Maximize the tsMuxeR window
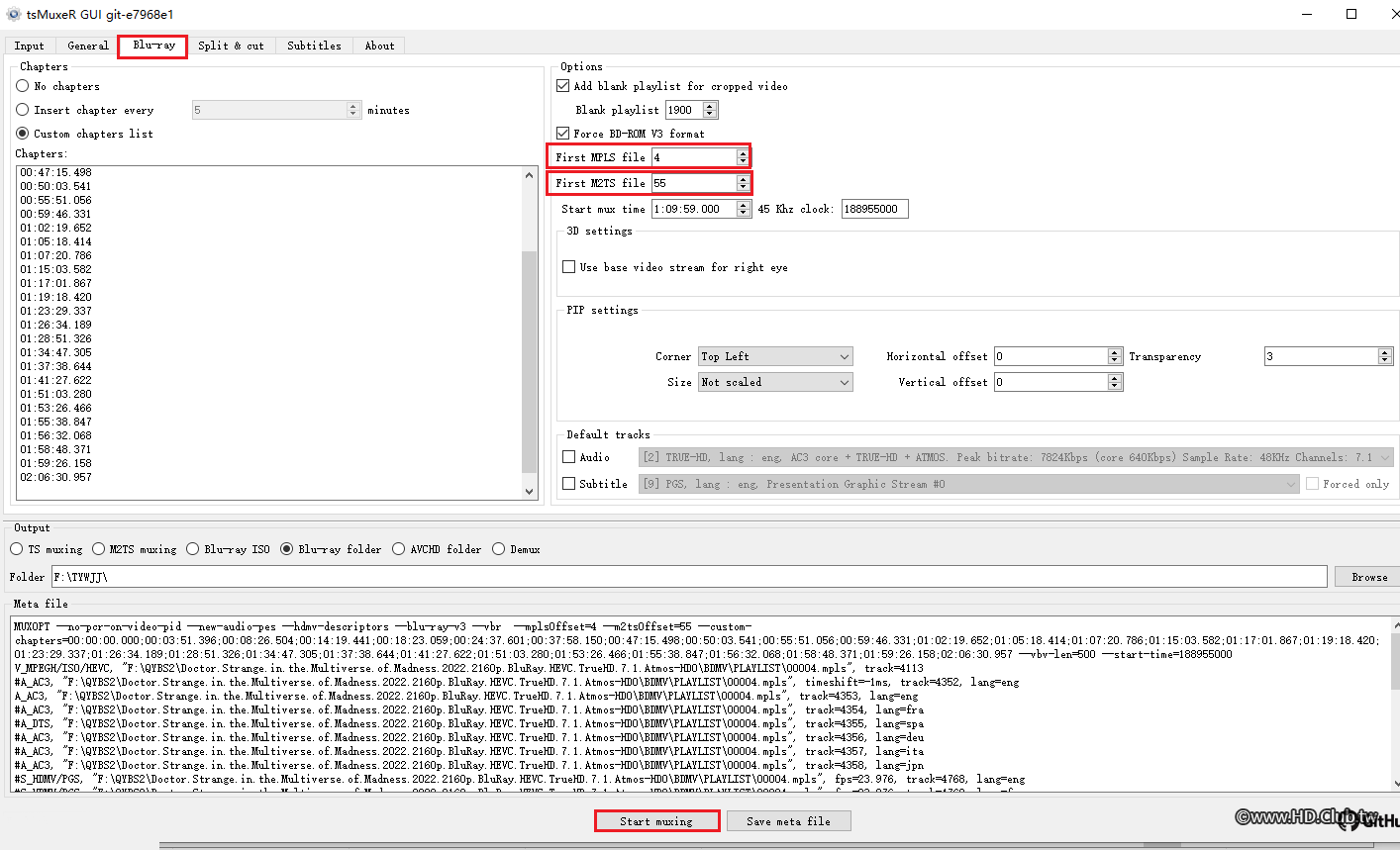This screenshot has height=850, width=1400. pos(1351,14)
